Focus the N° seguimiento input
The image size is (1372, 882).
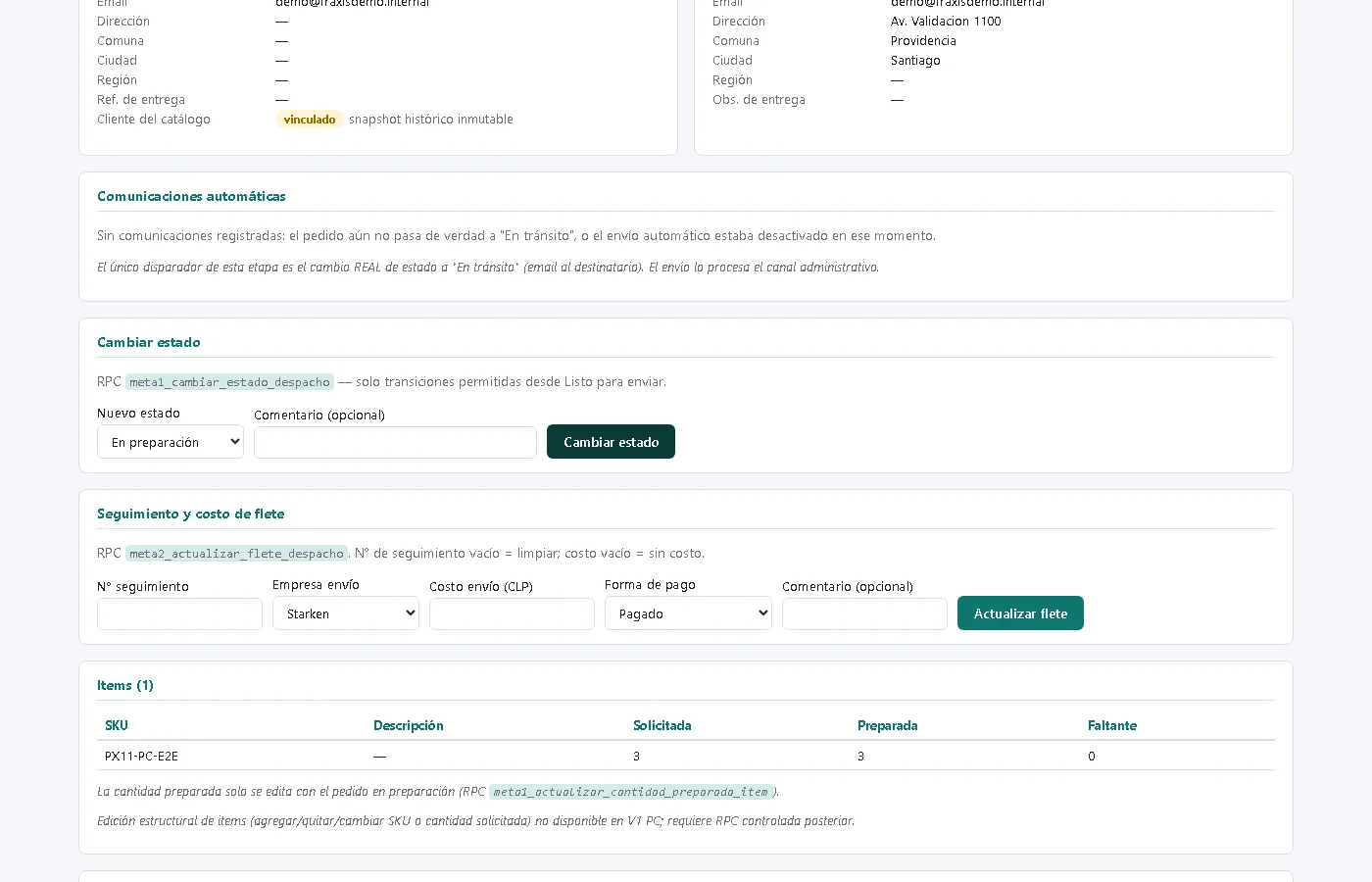click(179, 614)
